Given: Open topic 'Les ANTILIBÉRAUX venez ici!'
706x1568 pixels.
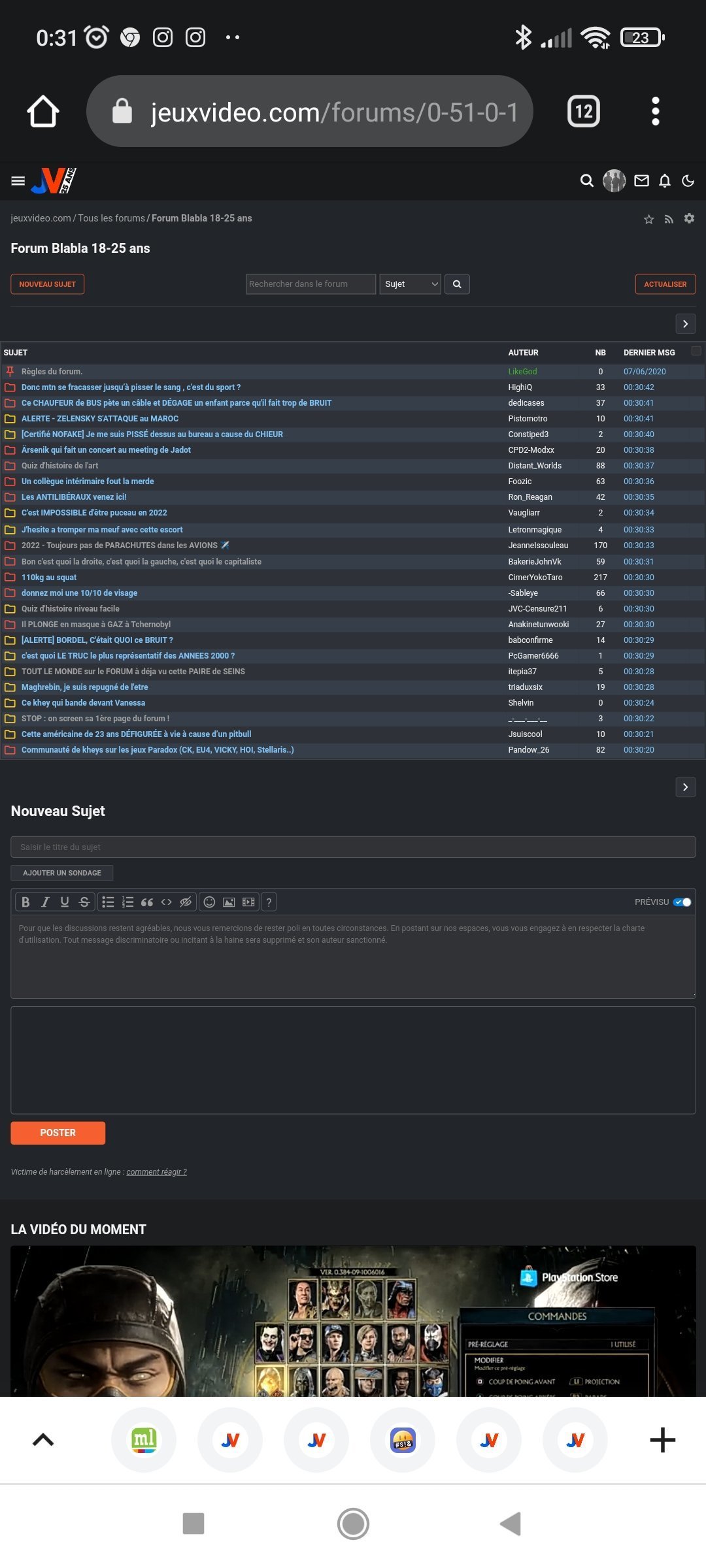Looking at the screenshot, I should pos(74,497).
